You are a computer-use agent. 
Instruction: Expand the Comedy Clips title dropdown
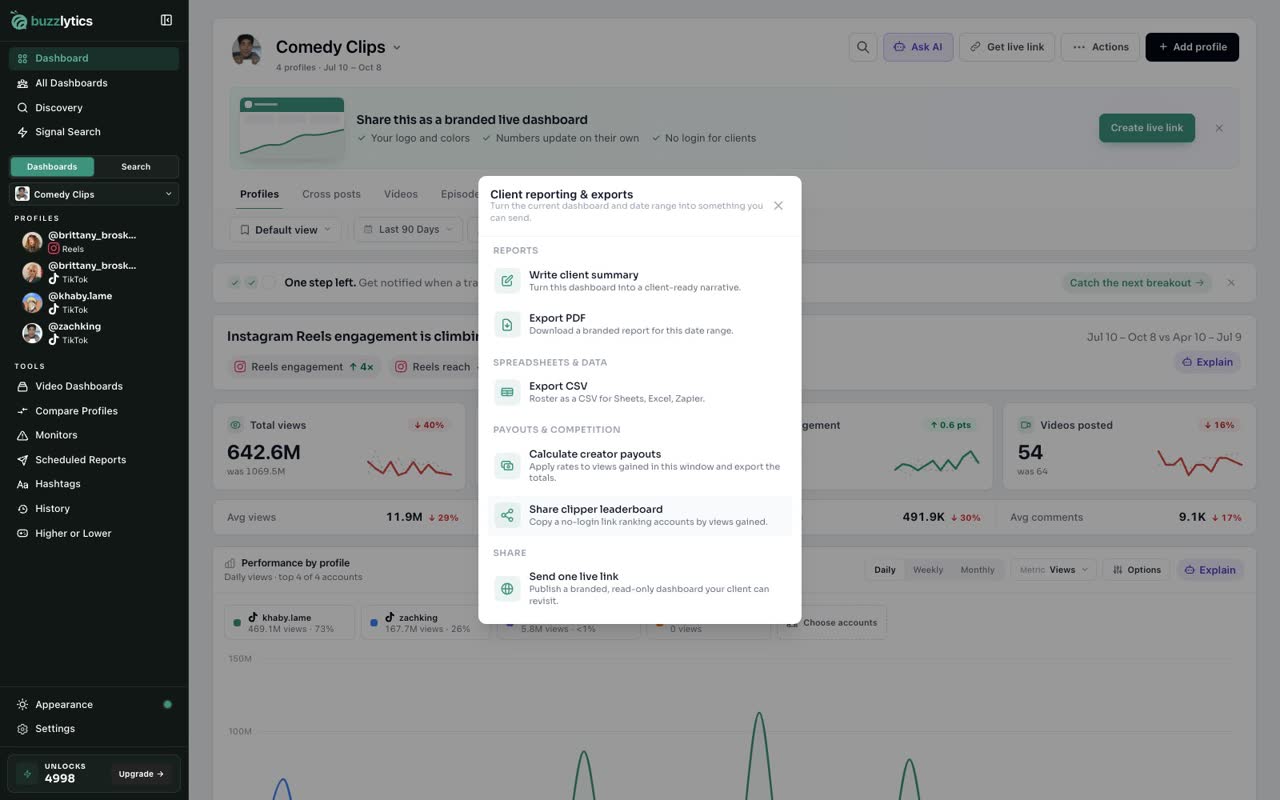click(397, 47)
